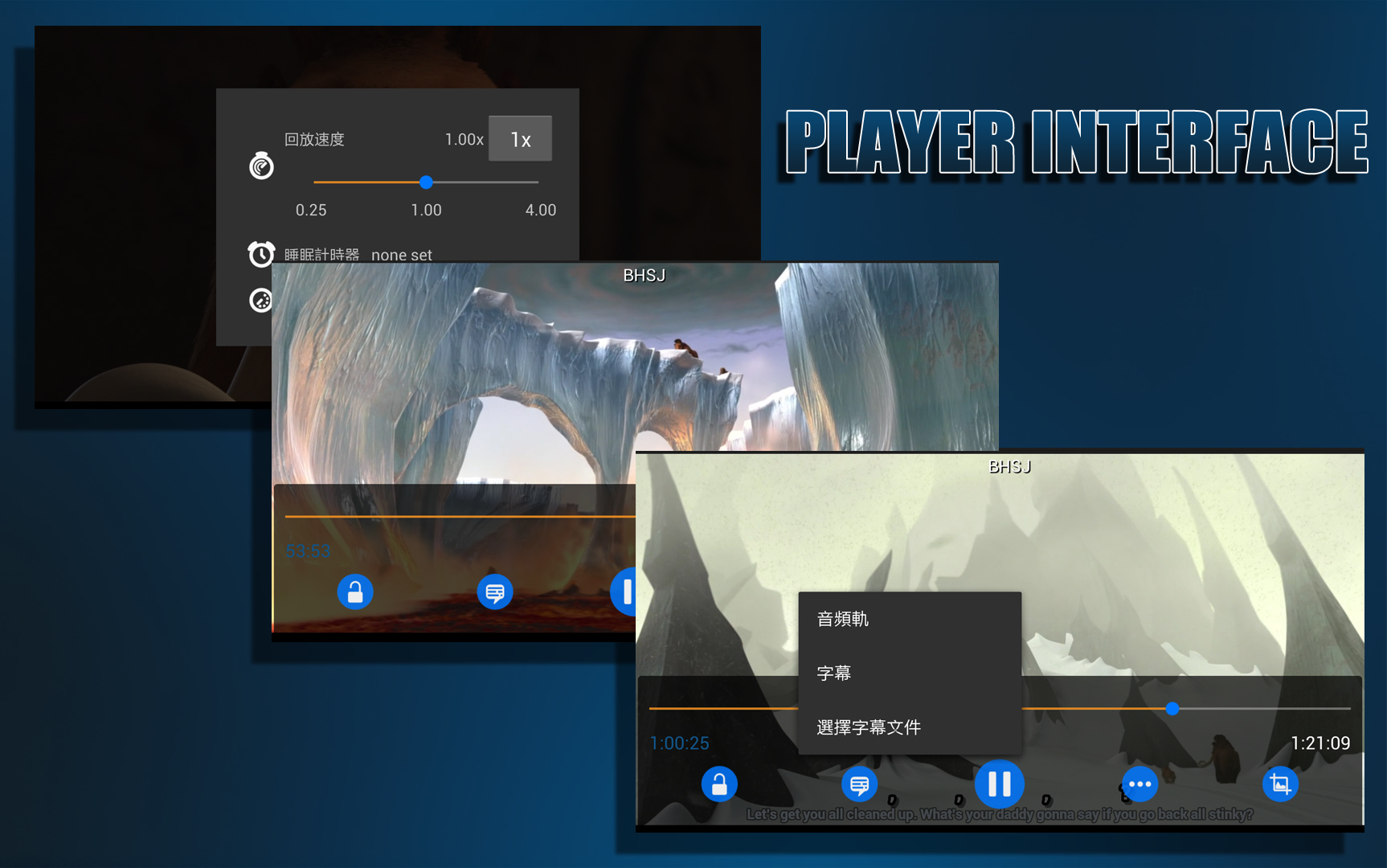Click the 0.25 minimum speed label
The height and width of the screenshot is (868, 1387).
(x=311, y=210)
